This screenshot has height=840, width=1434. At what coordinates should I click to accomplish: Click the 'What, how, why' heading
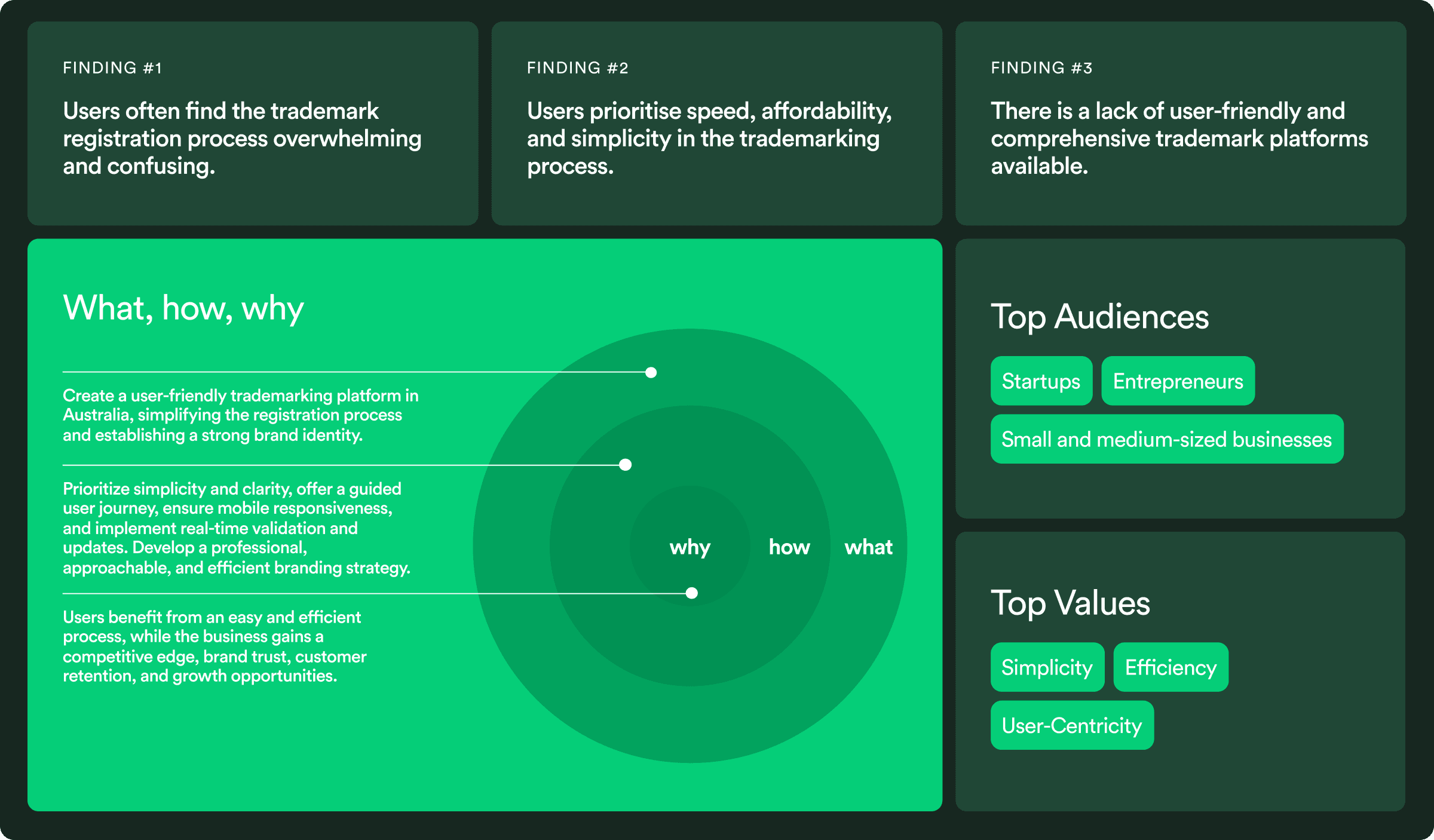coord(183,309)
